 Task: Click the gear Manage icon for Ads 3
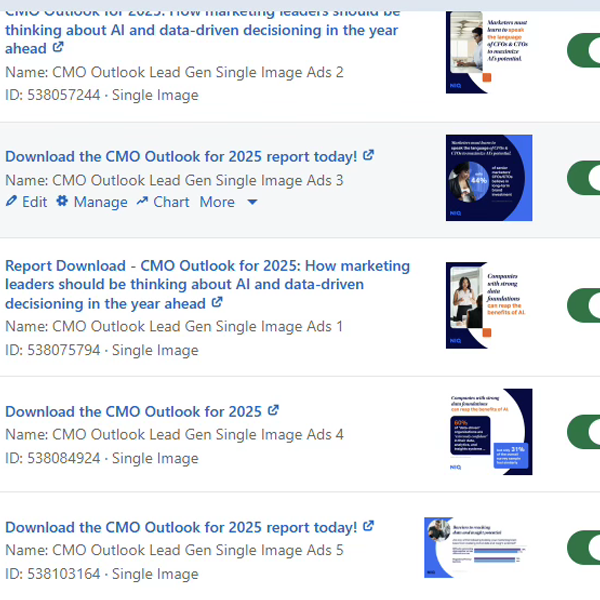(62, 202)
